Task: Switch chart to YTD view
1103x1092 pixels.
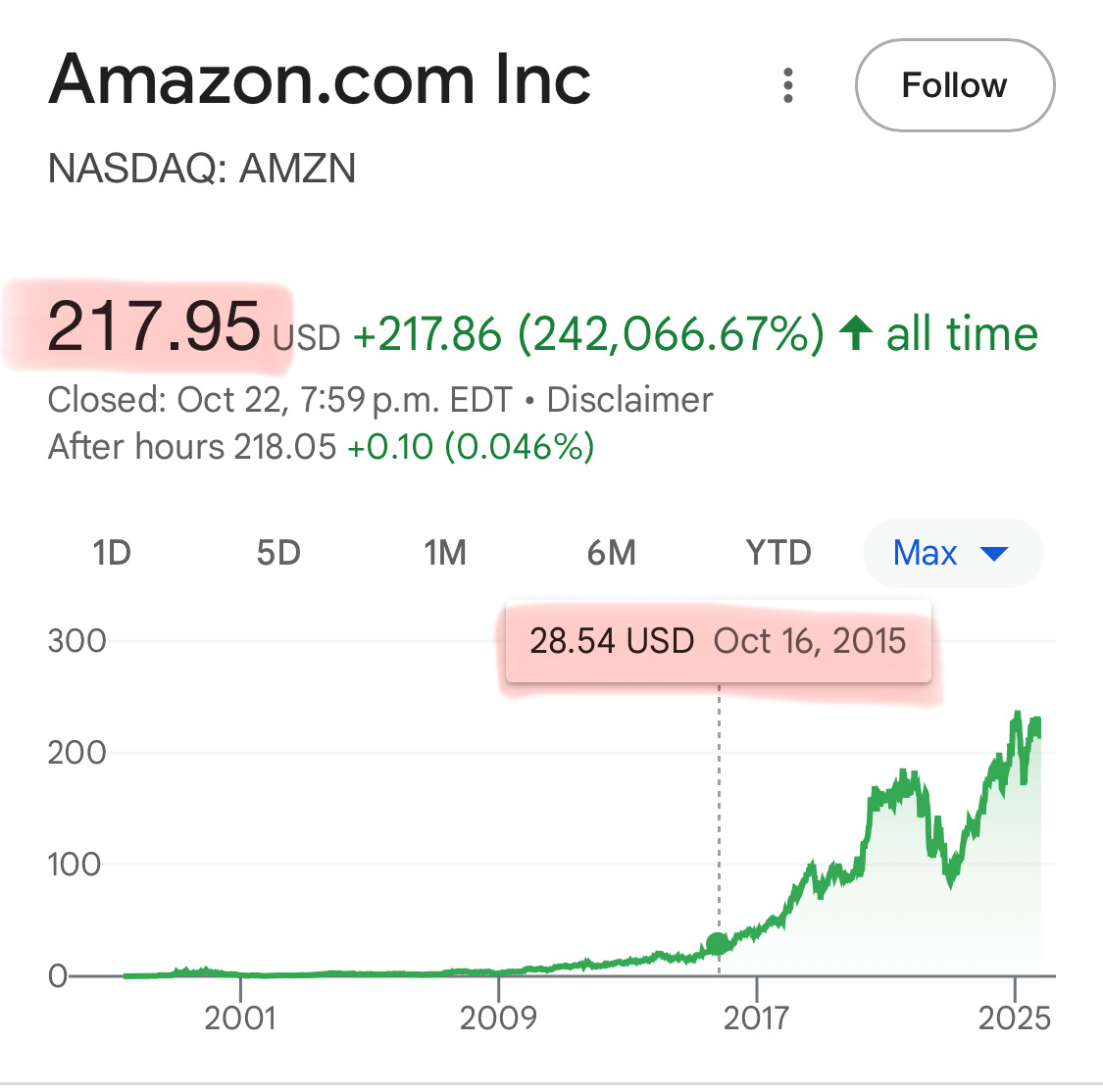Action: [778, 553]
